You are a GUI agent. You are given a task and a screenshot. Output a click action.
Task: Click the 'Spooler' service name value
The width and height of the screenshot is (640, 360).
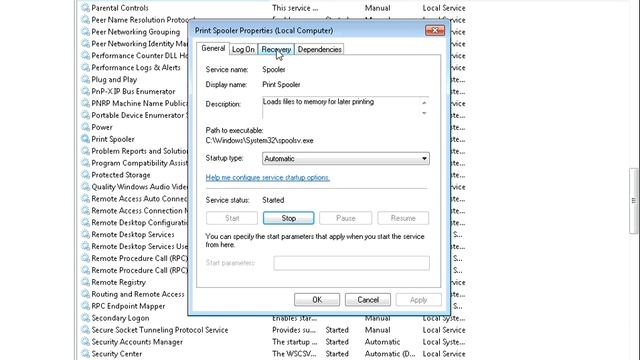pyautogui.click(x=274, y=69)
